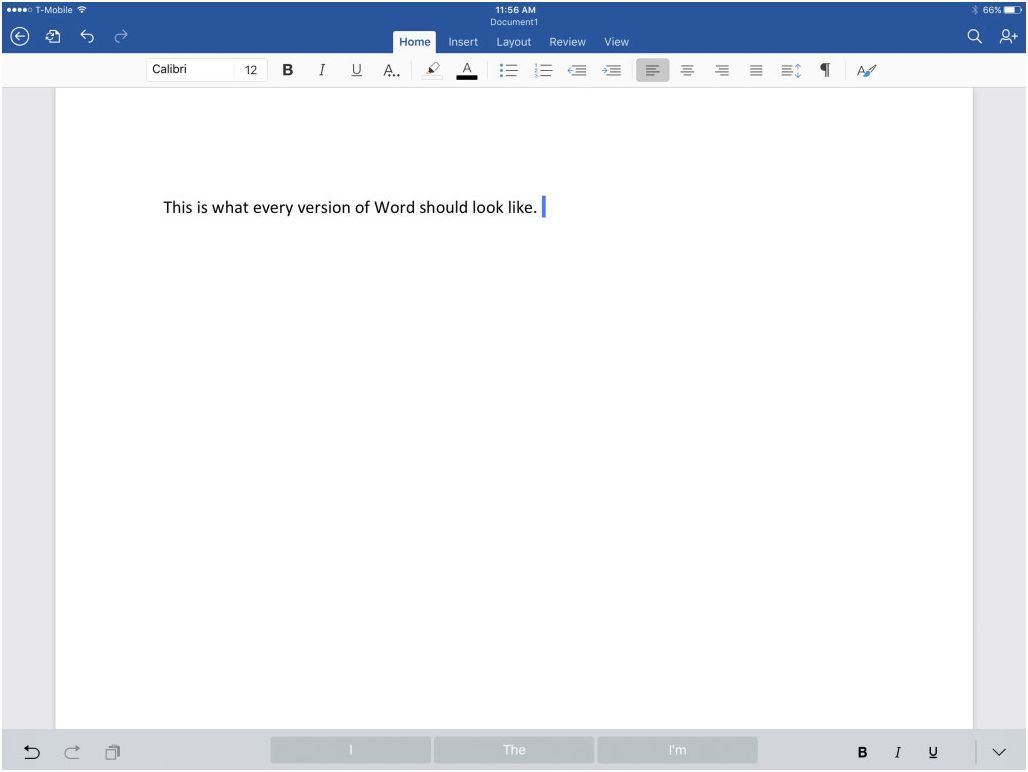Pick the font color swatch
The image size is (1028, 772).
[x=466, y=70]
